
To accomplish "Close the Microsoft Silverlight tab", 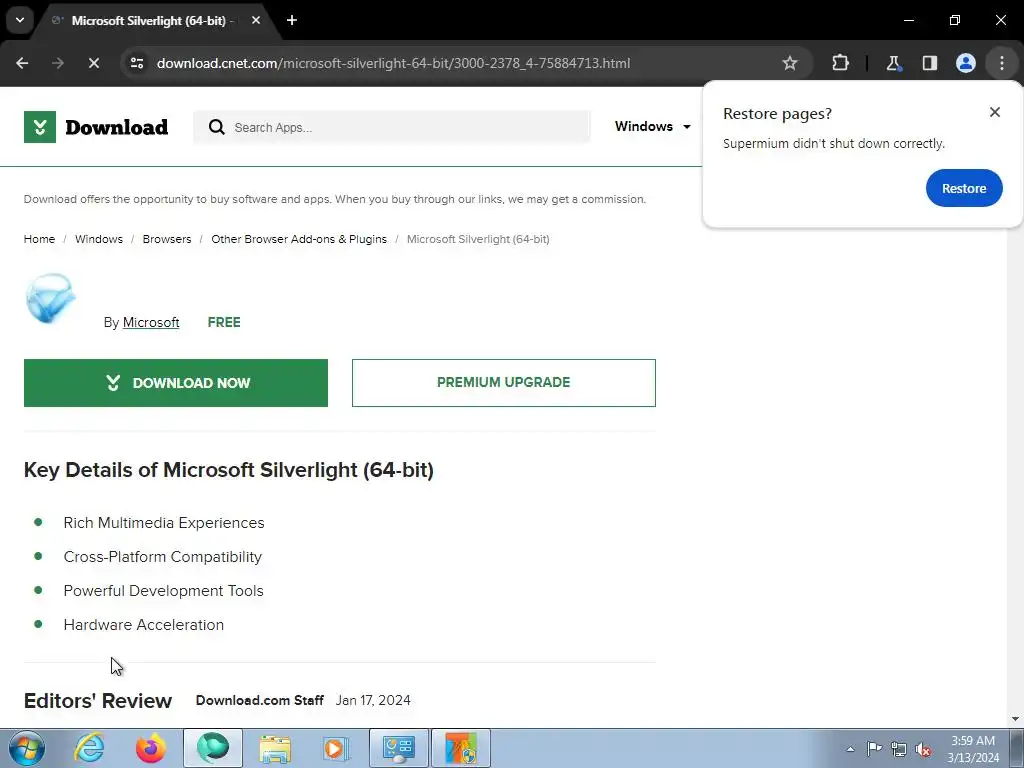I will click(256, 20).
